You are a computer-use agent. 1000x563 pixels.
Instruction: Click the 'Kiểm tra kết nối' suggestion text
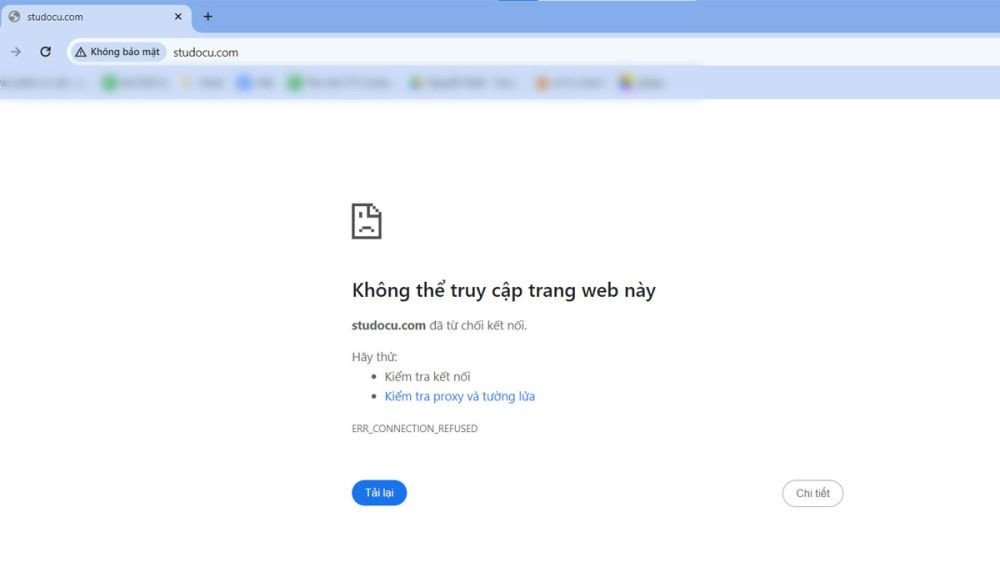[x=427, y=377]
